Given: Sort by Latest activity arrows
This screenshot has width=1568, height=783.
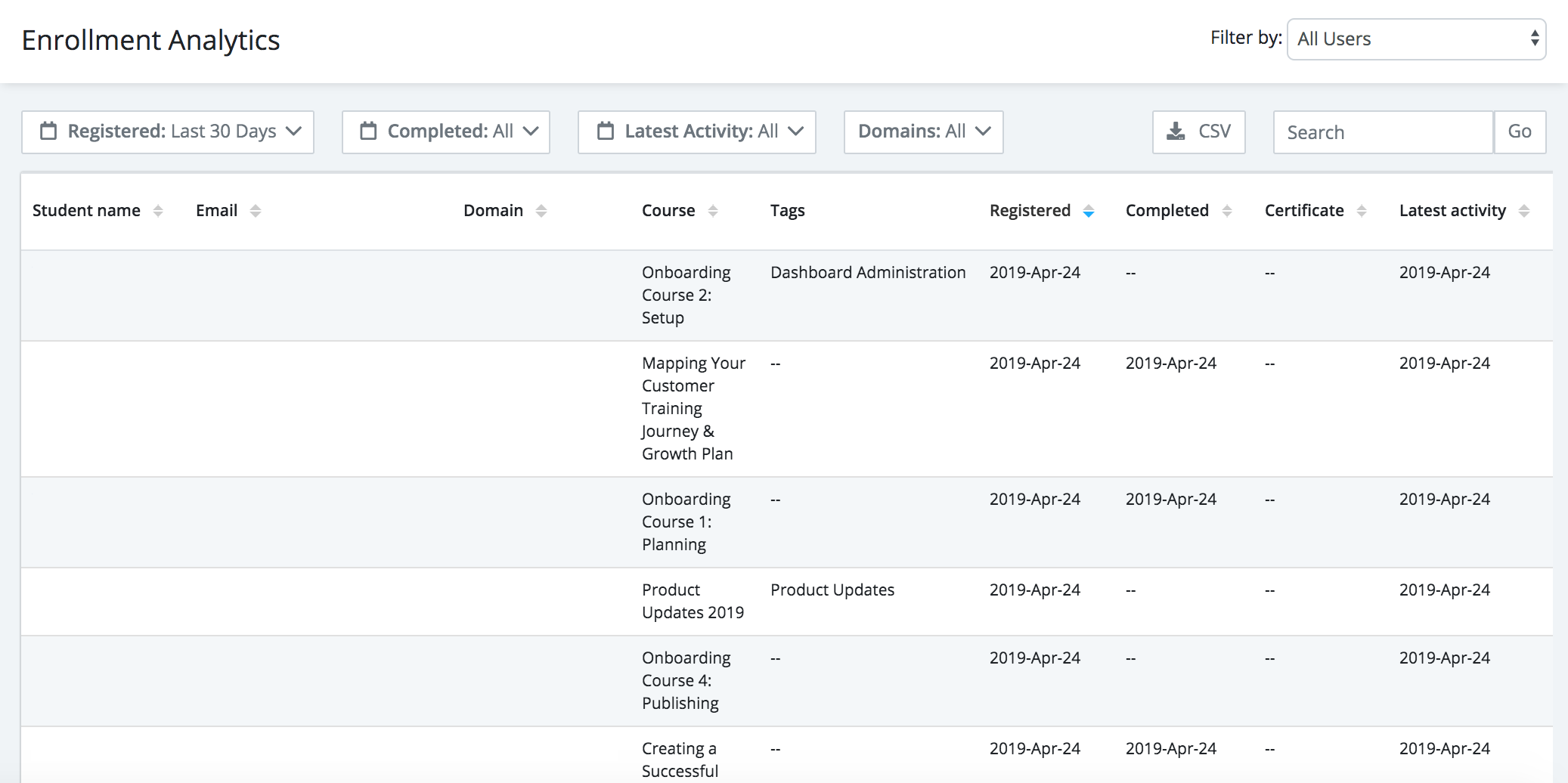Looking at the screenshot, I should (1524, 211).
